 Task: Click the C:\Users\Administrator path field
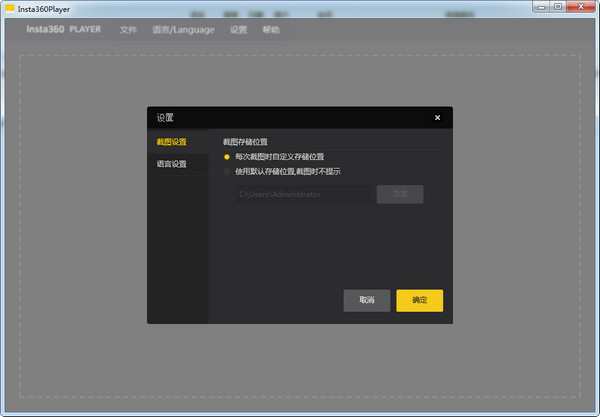(303, 195)
